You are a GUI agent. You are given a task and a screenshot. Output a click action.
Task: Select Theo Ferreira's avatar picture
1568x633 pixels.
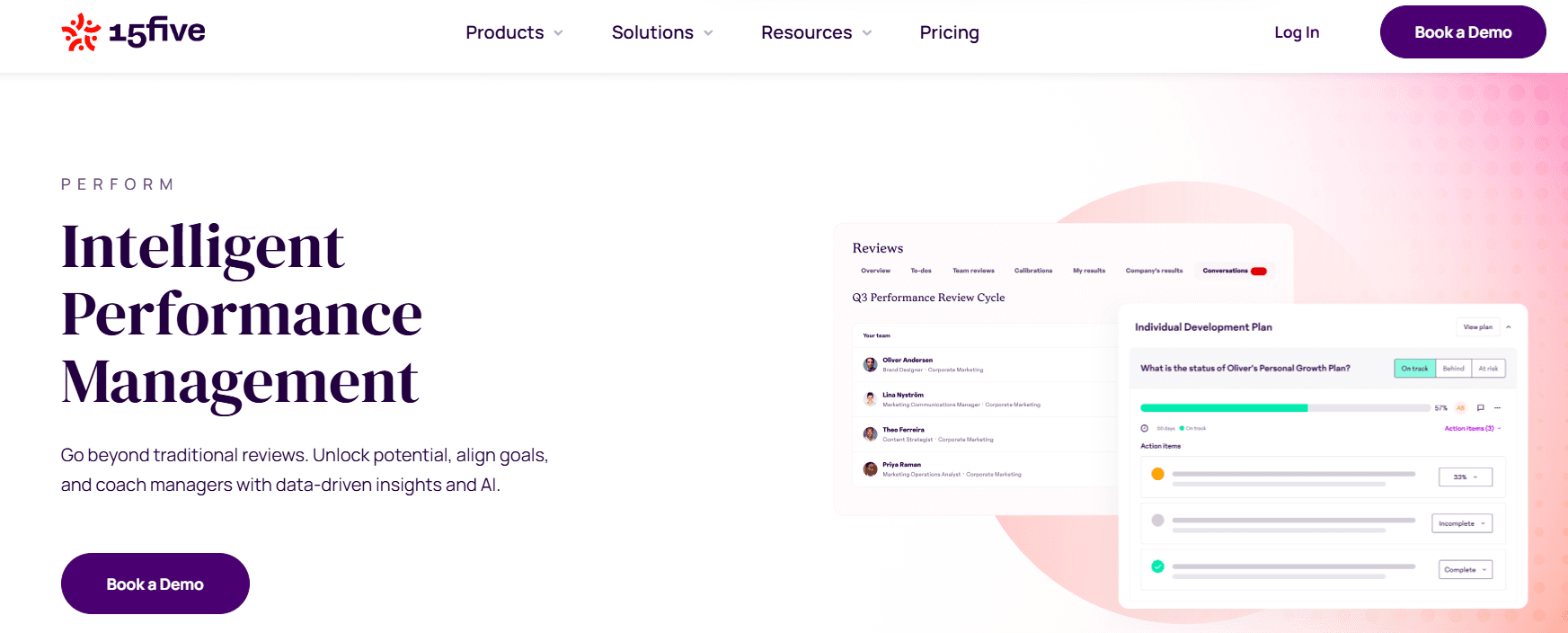point(870,434)
